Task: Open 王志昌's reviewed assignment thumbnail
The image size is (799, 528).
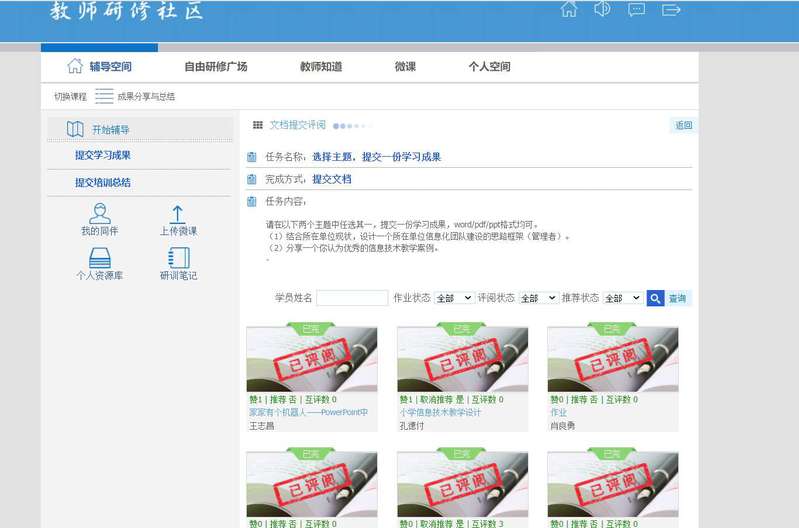Action: pyautogui.click(x=312, y=359)
